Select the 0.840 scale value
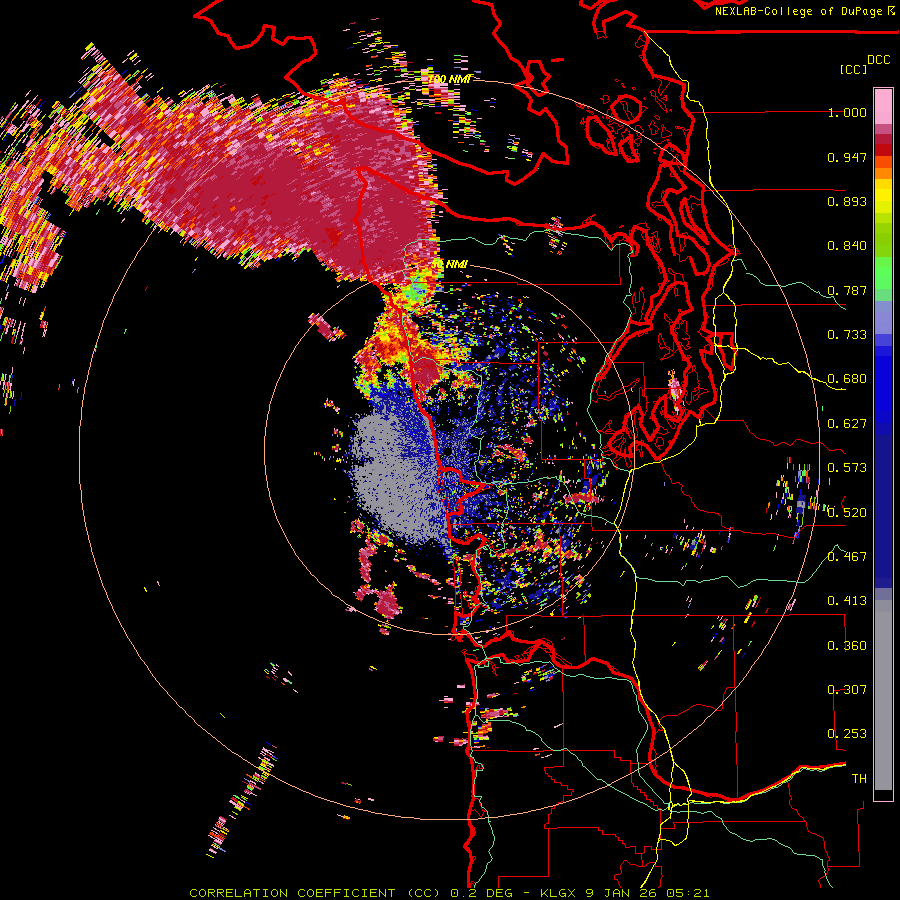 pyautogui.click(x=847, y=246)
